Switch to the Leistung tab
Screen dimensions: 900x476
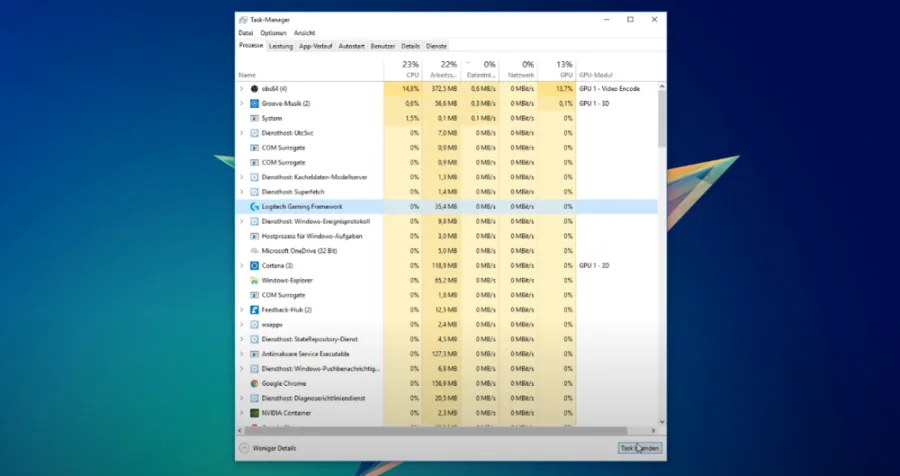(x=281, y=46)
